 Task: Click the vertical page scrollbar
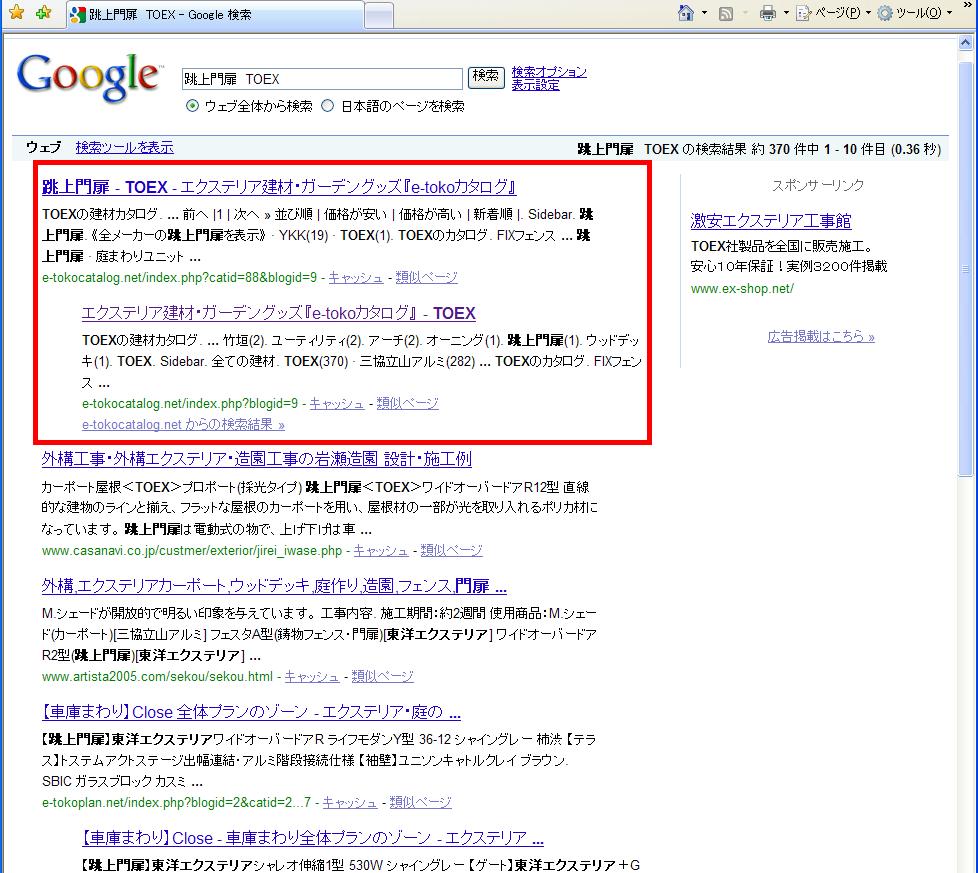point(967,450)
